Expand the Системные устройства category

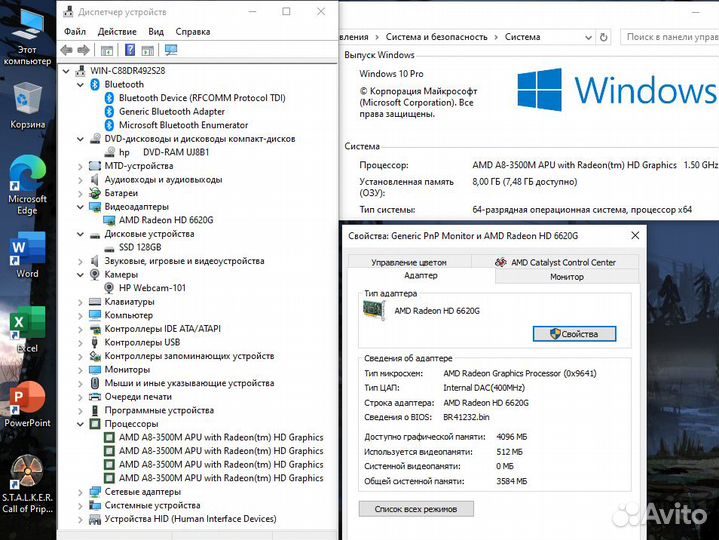click(x=80, y=506)
